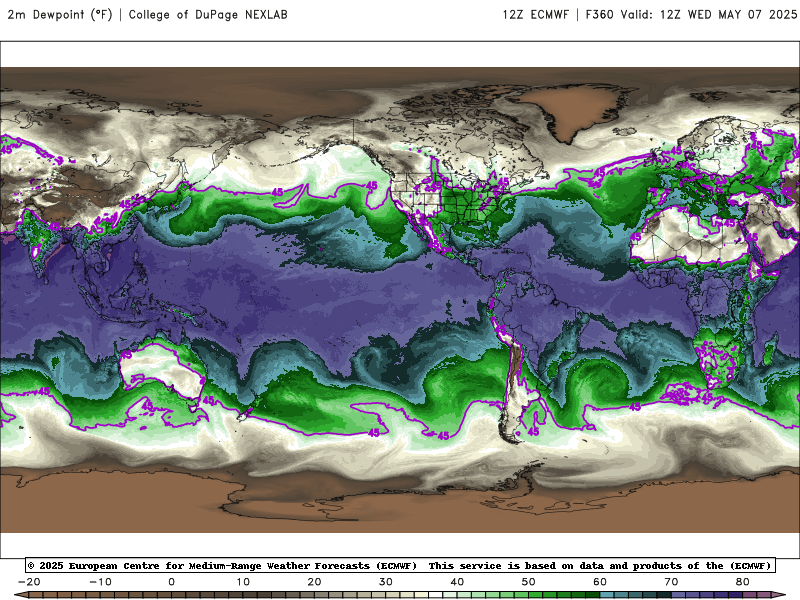Click the 50 colorbar scale label
This screenshot has height=600, width=800.
[529, 582]
